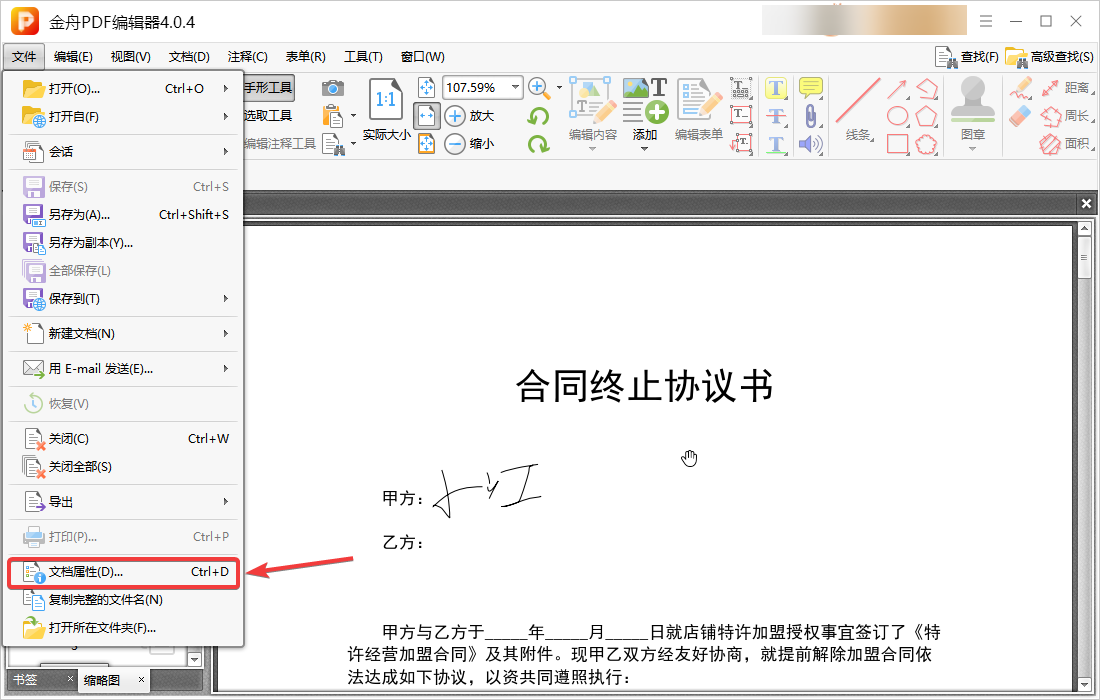Choose Document Properties (文档属性) menu item
Screen dimensions: 1100x700
pyautogui.click(x=123, y=572)
